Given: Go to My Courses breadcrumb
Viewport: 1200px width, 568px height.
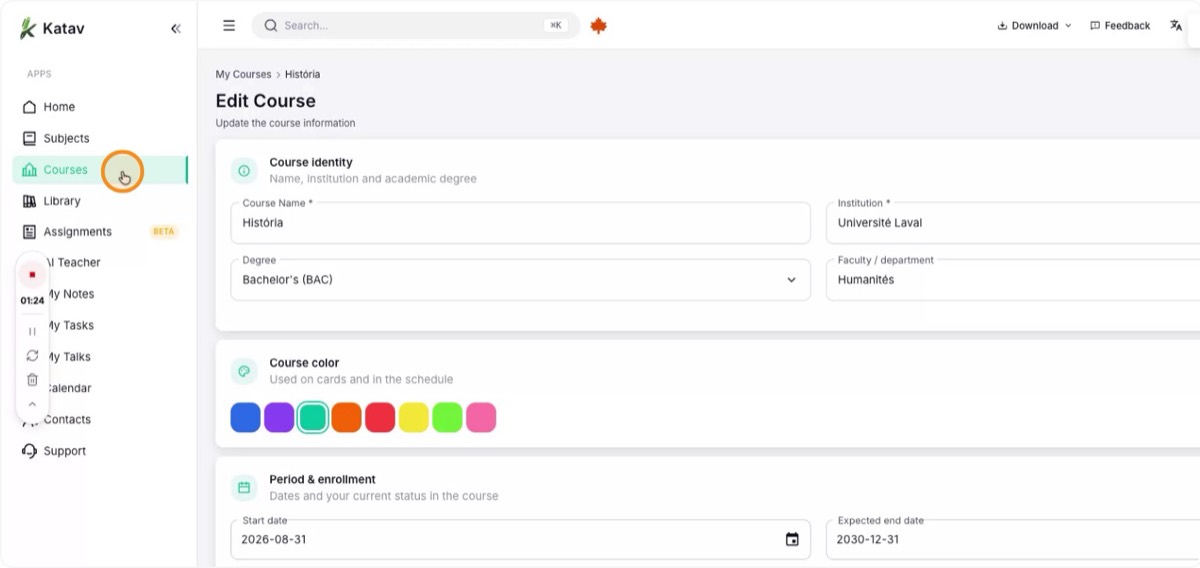Looking at the screenshot, I should click(243, 75).
